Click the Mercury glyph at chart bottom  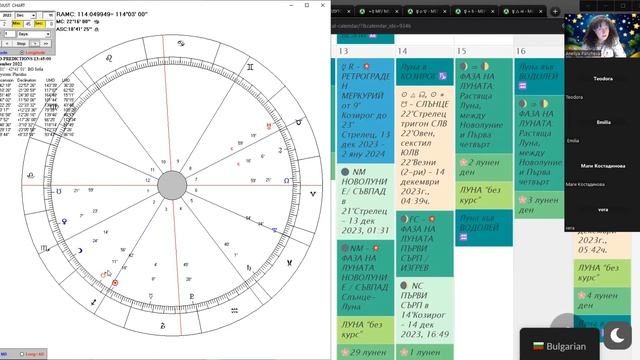pos(151,296)
